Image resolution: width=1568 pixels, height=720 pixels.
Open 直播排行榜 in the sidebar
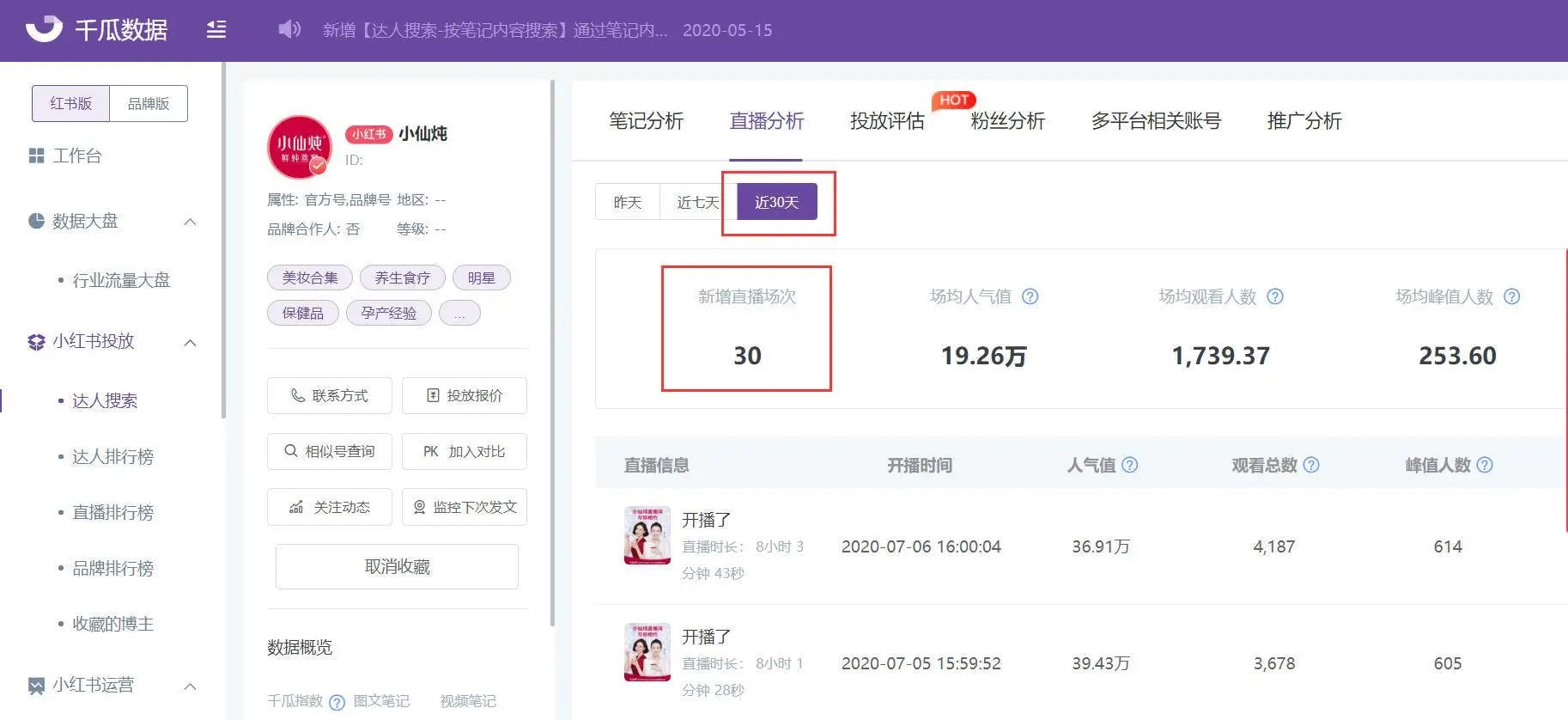[112, 512]
